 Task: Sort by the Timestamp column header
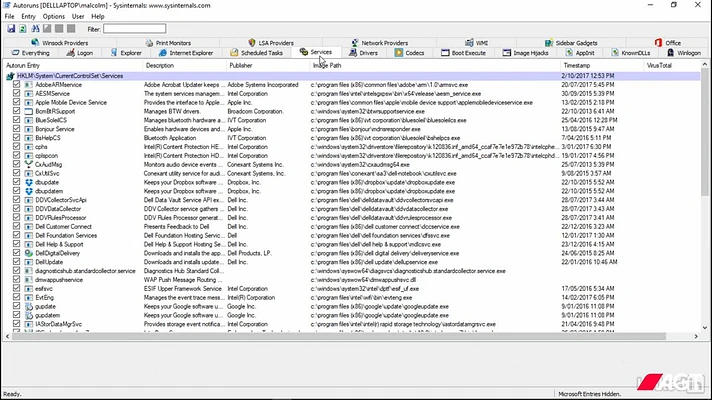pos(602,65)
